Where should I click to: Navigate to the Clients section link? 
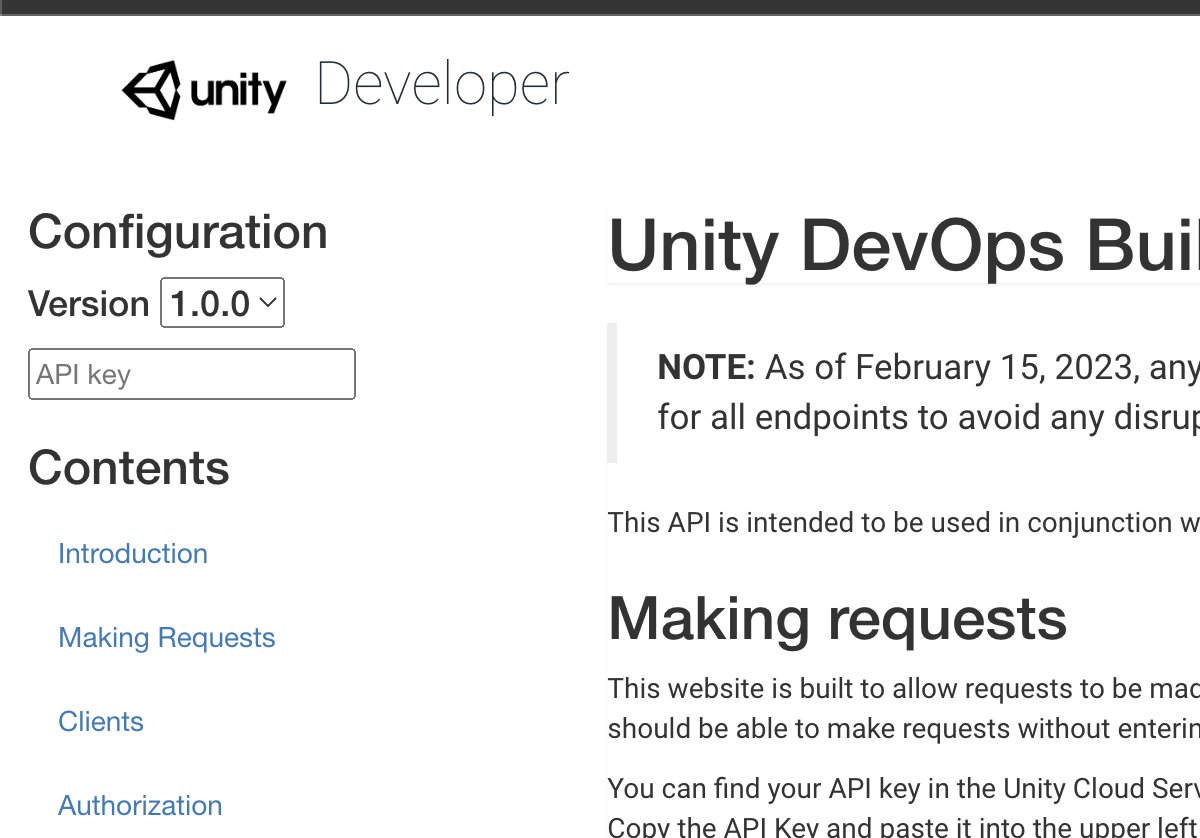tap(101, 721)
